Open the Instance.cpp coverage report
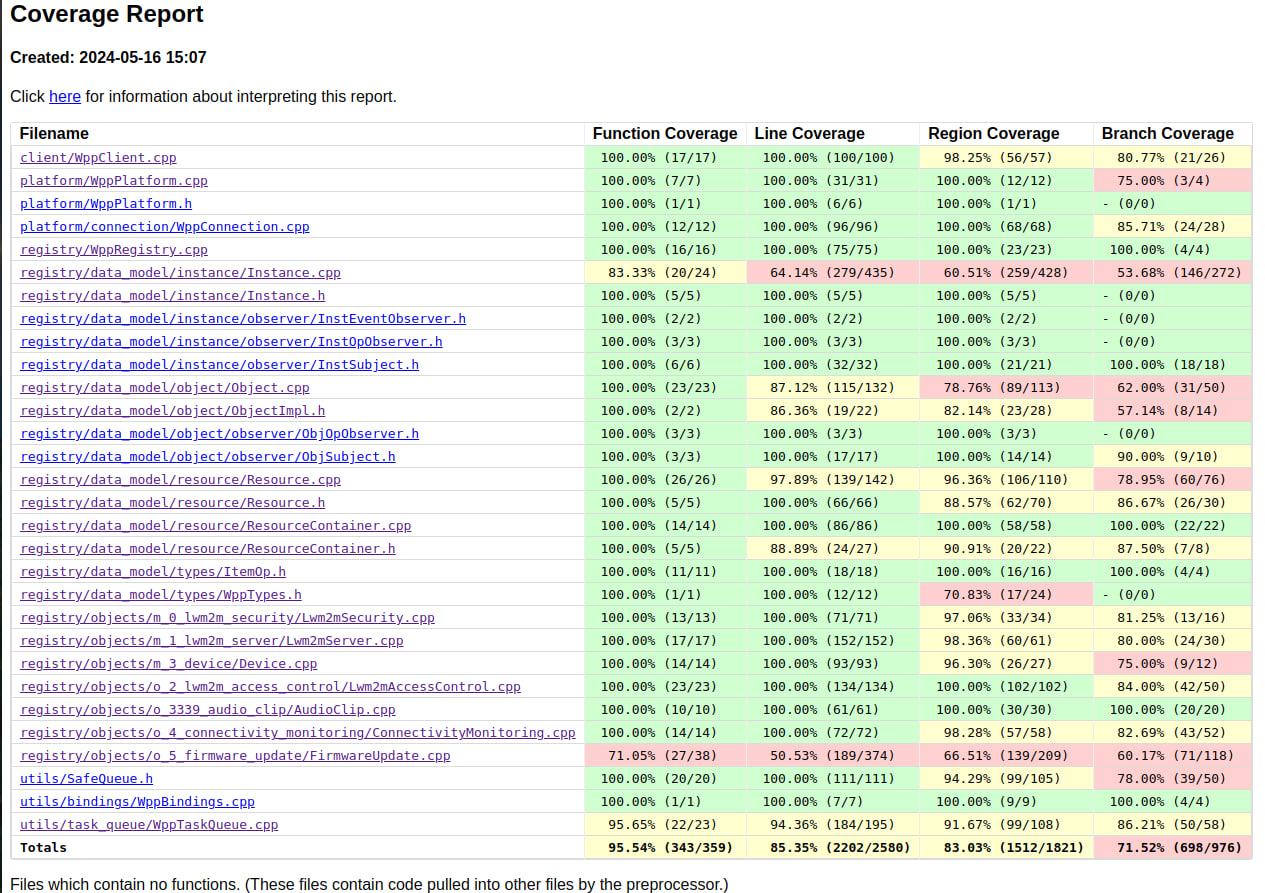 click(x=180, y=273)
